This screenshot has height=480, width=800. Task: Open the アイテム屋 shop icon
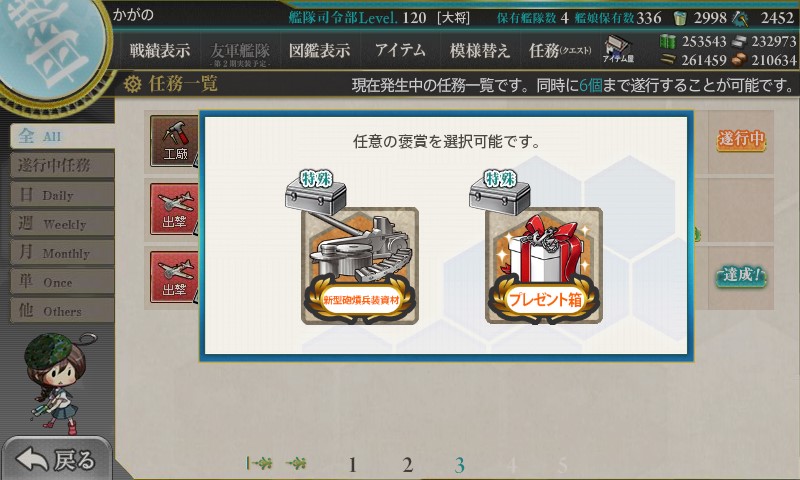(x=618, y=49)
